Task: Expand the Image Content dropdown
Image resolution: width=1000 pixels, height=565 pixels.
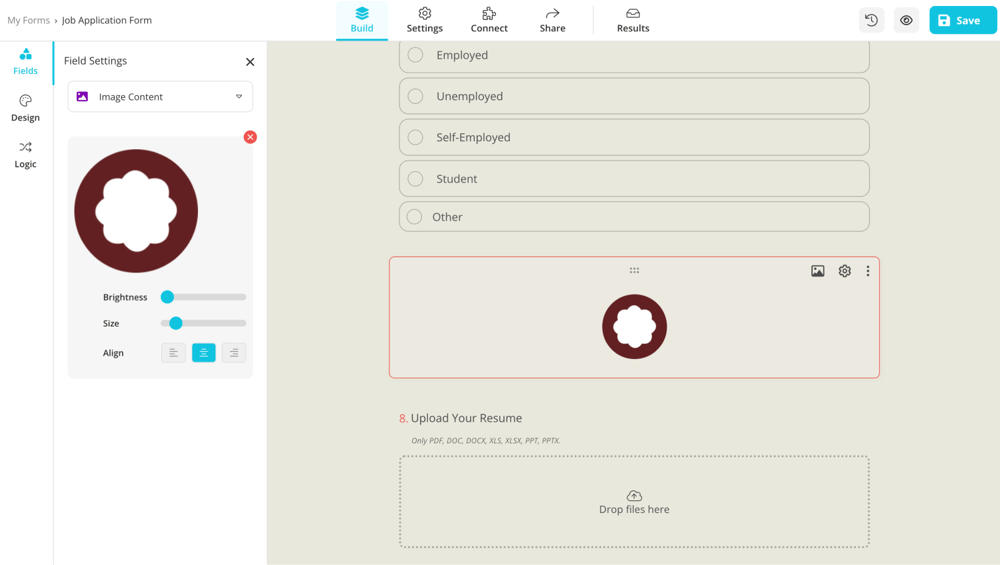Action: [x=160, y=97]
